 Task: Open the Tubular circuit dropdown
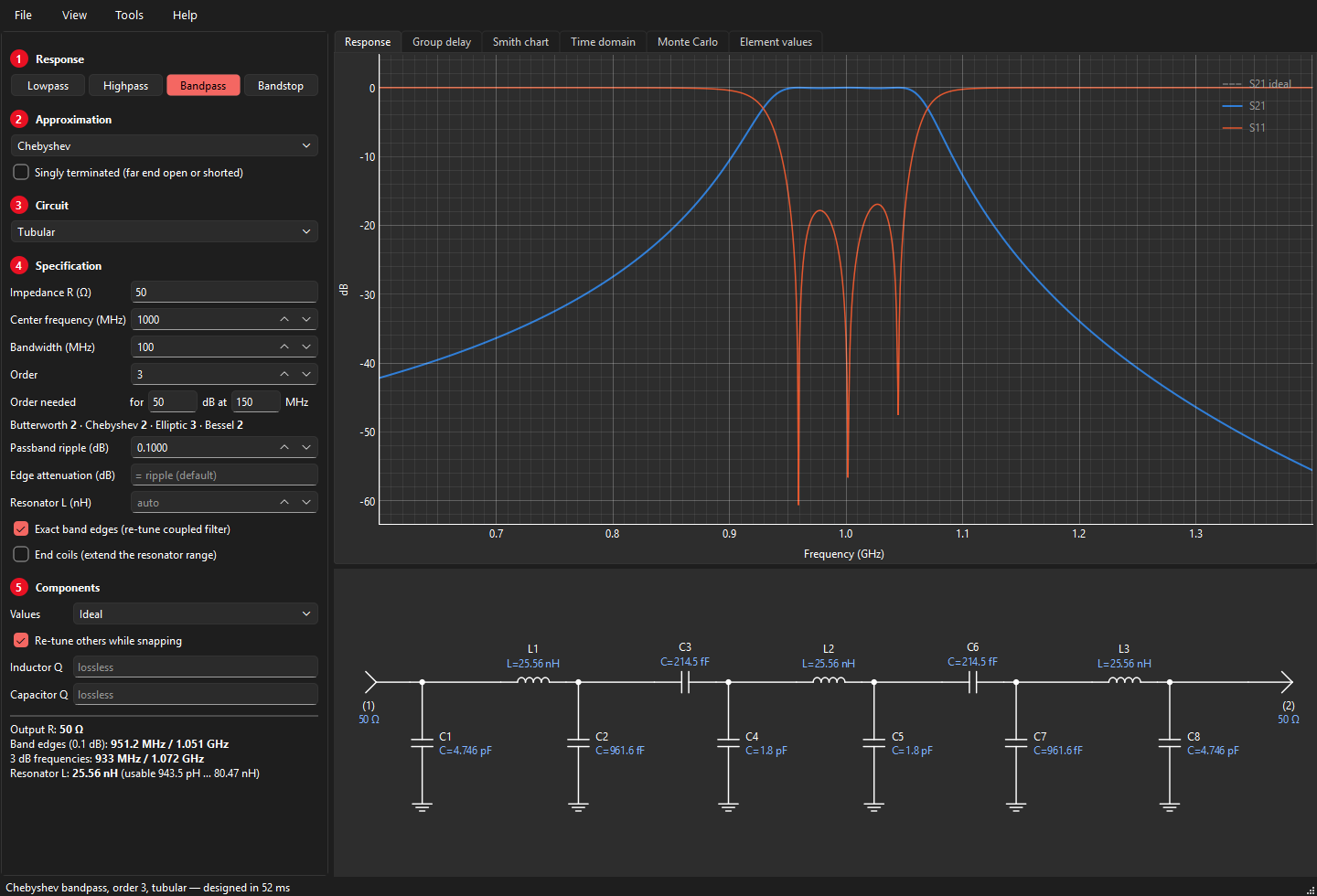tap(165, 231)
